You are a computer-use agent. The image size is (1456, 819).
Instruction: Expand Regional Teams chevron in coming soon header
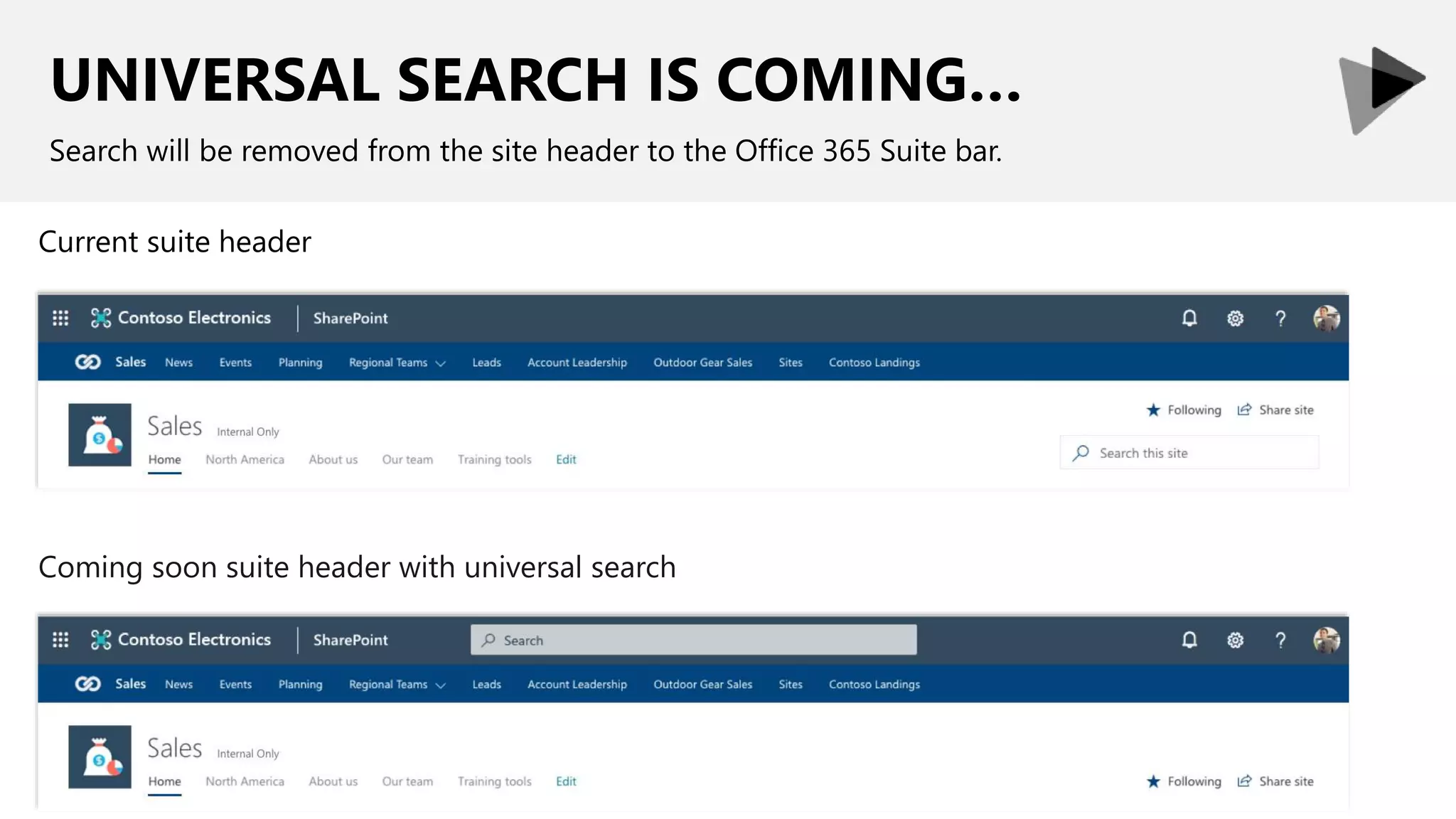(x=441, y=686)
